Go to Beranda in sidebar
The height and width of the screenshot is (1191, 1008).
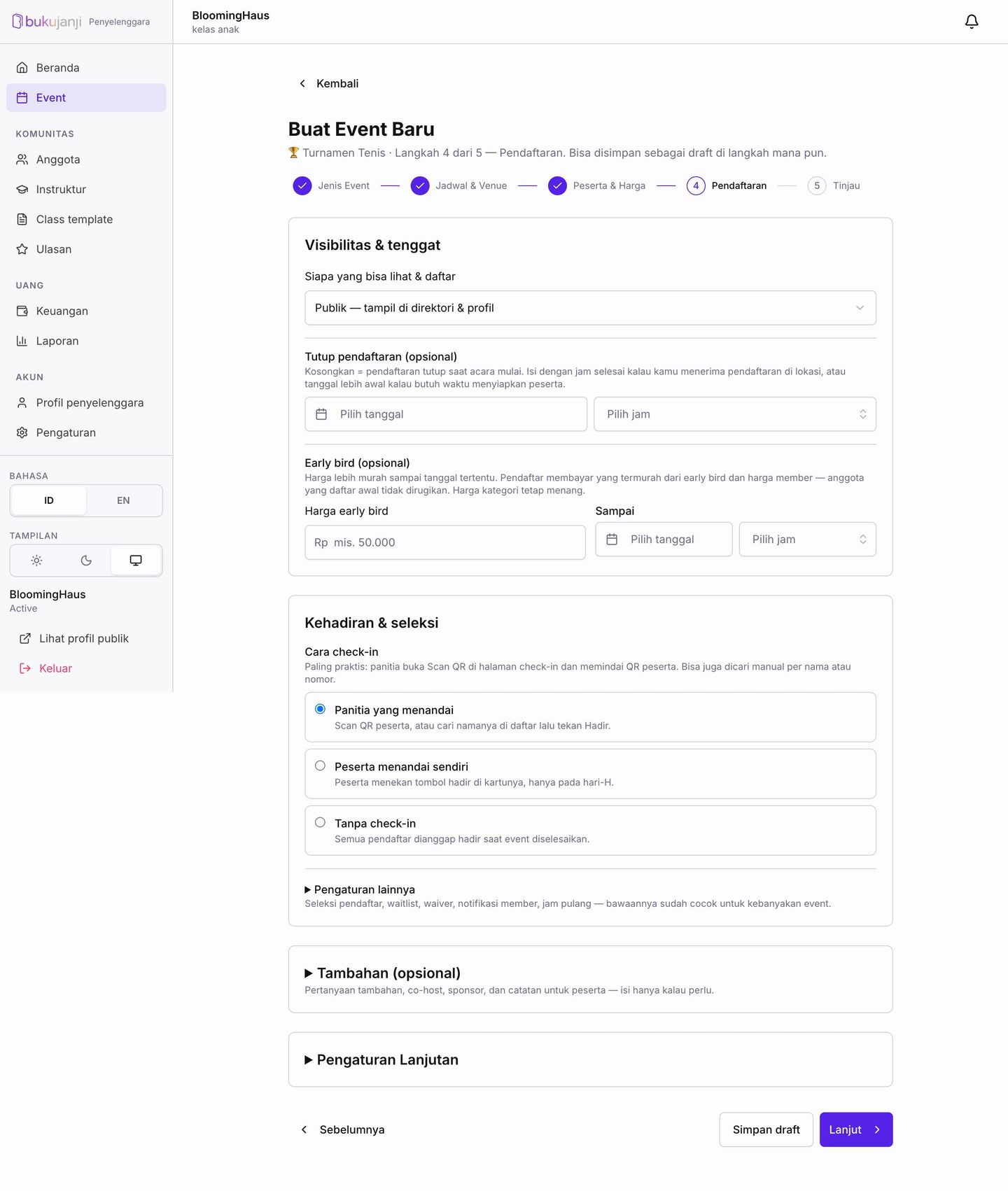click(x=86, y=68)
